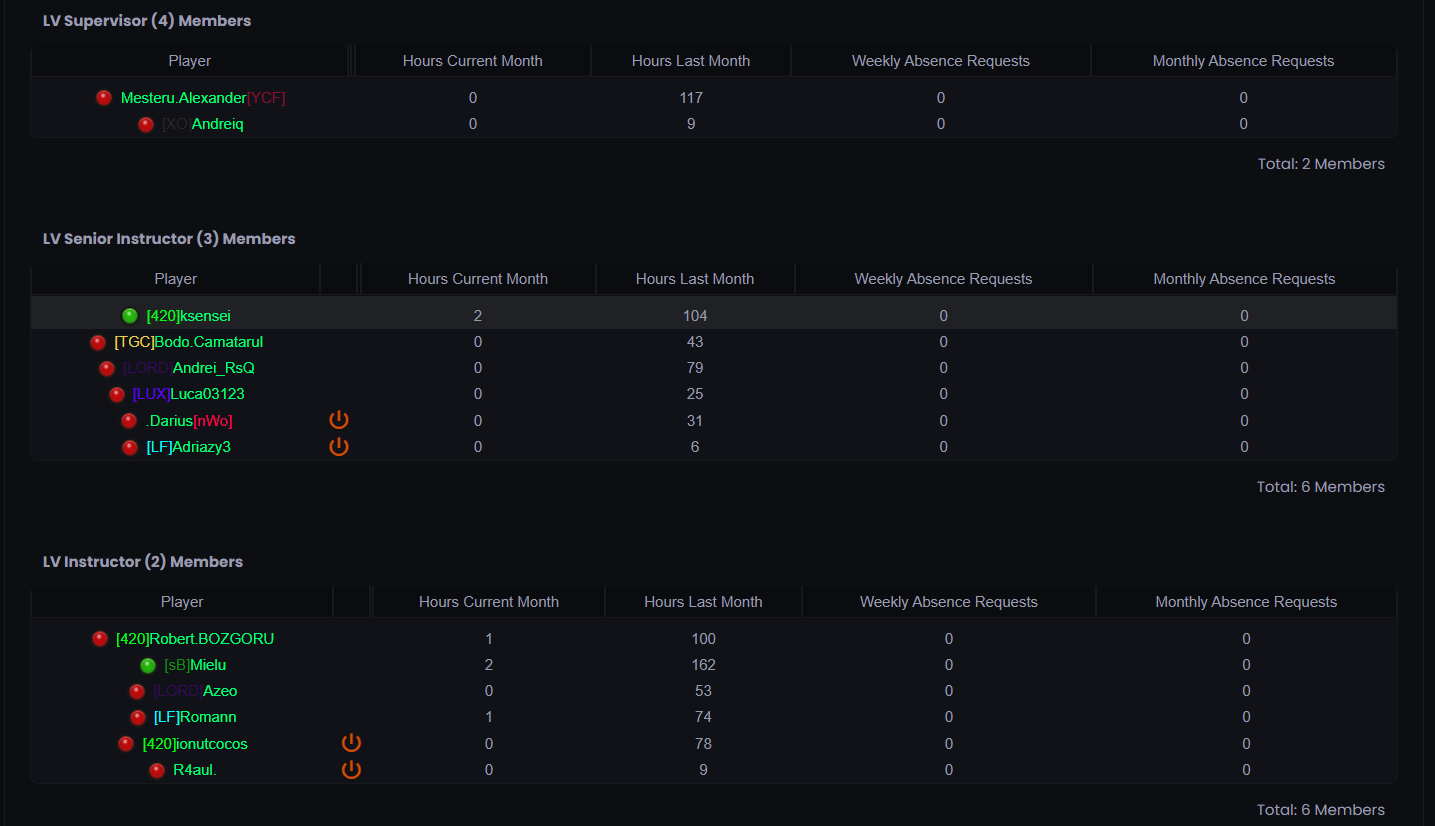The image size is (1435, 826).
Task: Click red status dot beside [420]Robert.BOZGORU
Action: click(100, 639)
